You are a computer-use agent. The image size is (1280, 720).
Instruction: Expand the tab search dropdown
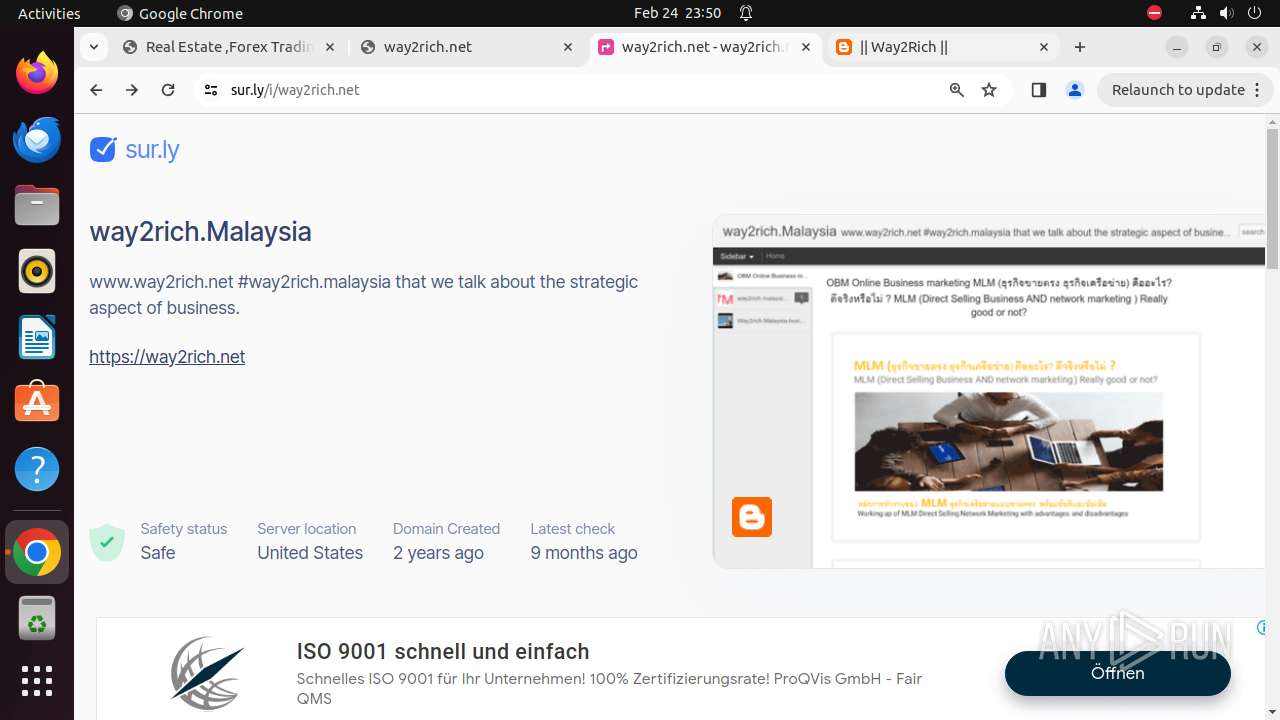pyautogui.click(x=93, y=47)
